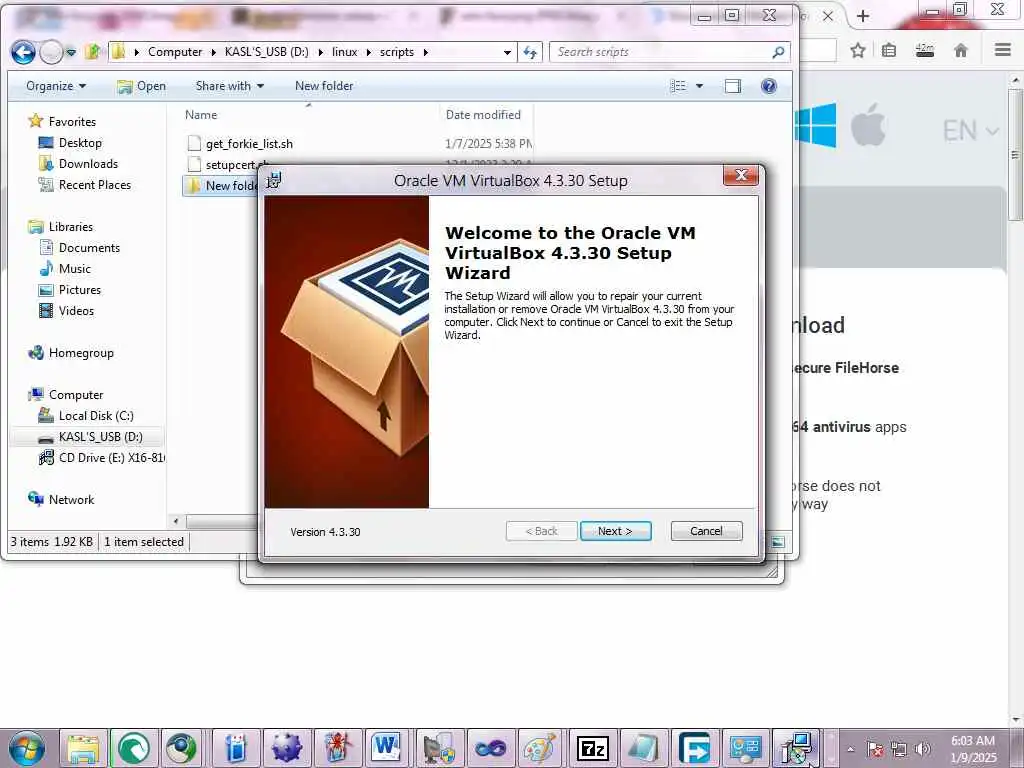Sort files by Name column header
This screenshot has height=768, width=1024.
(x=200, y=114)
